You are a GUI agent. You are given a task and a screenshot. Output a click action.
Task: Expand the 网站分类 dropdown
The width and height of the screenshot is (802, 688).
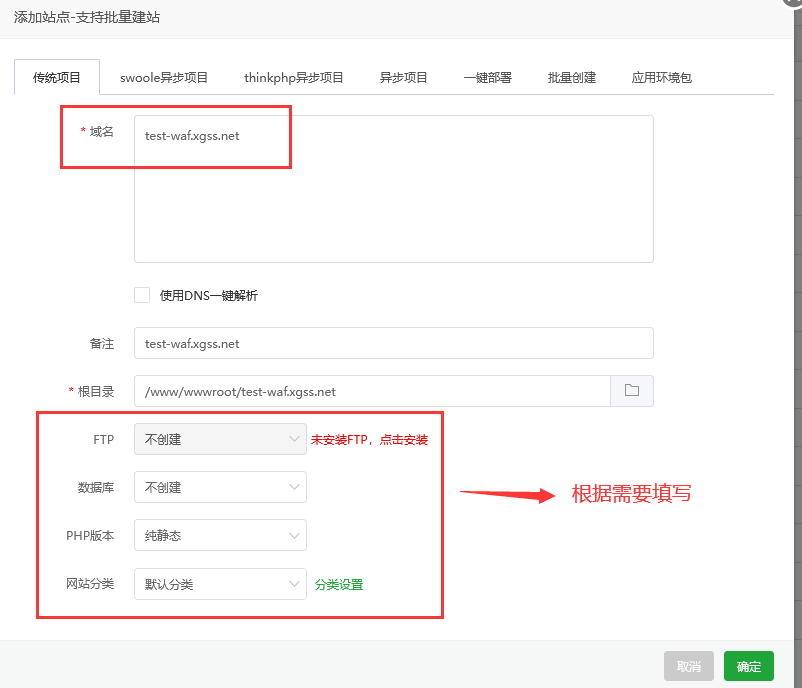click(220, 584)
